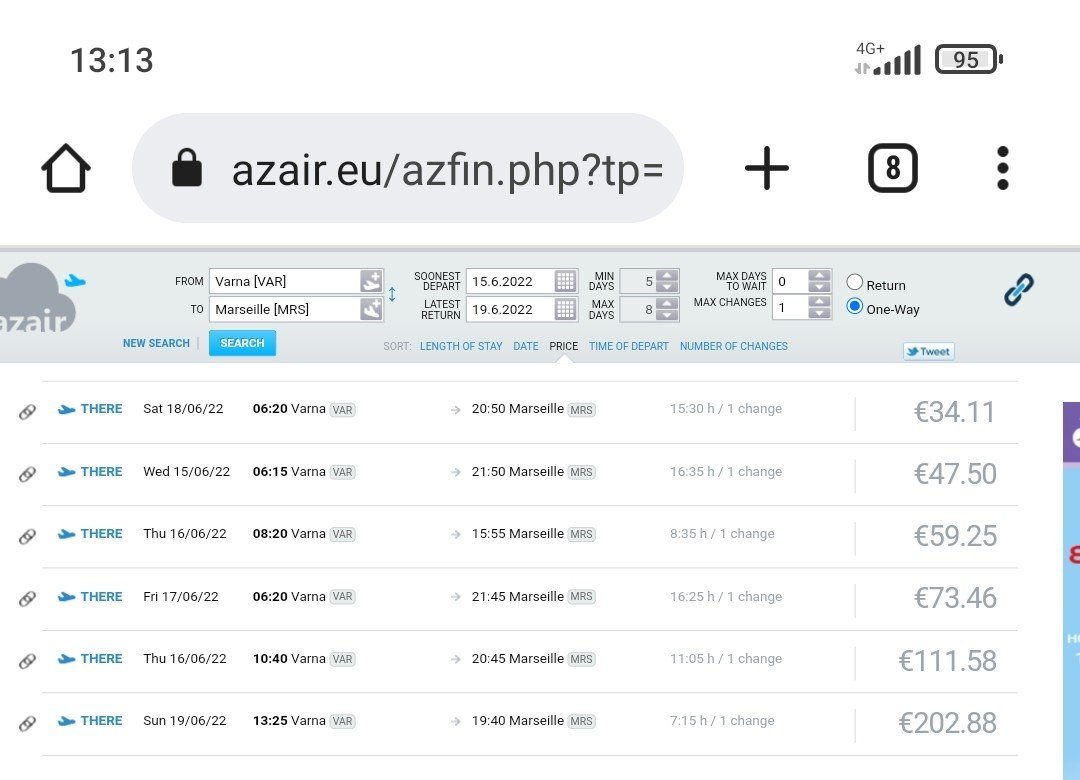Tap the azair.eu address bar
The height and width of the screenshot is (780, 1080).
coord(408,168)
